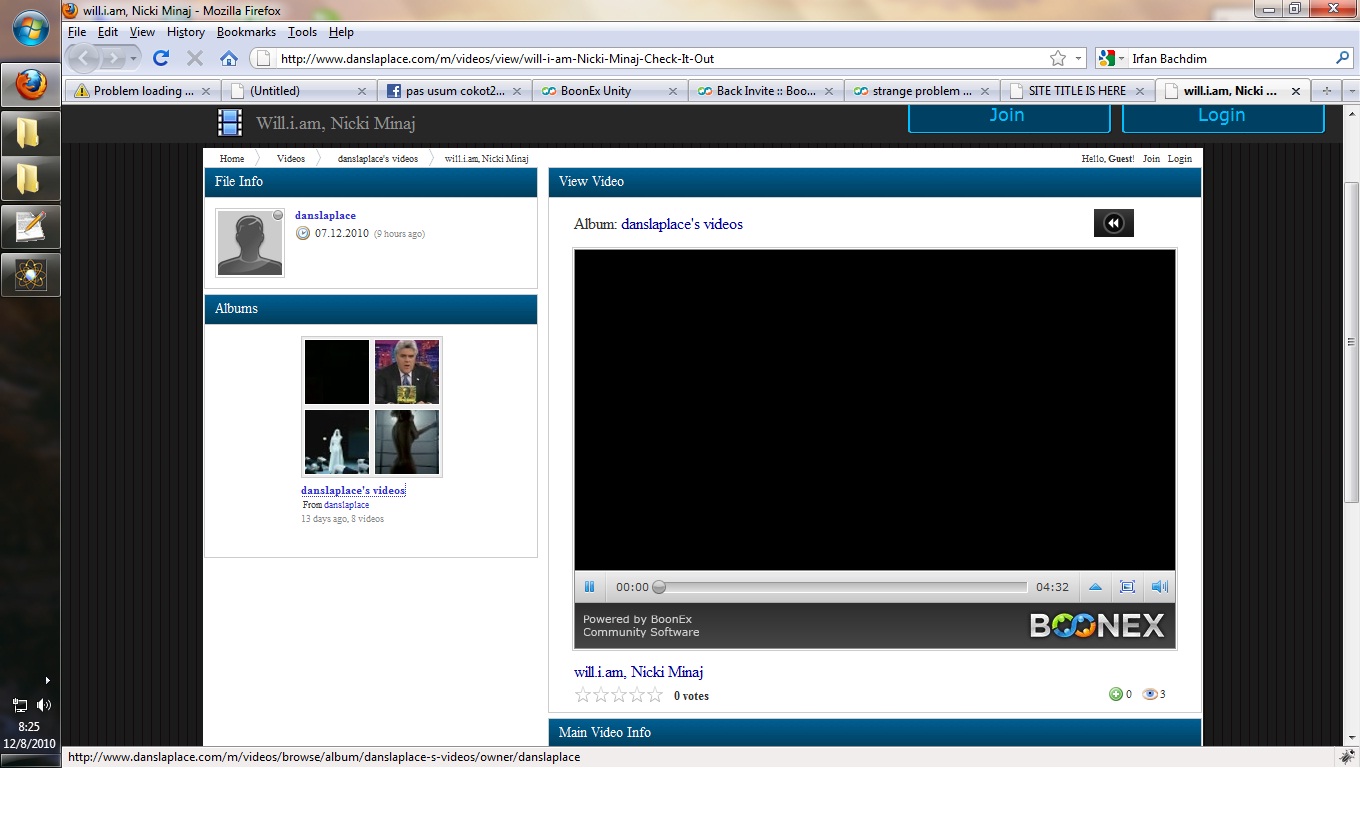Click the previous video rewind button
The width and height of the screenshot is (1360, 830).
tap(1113, 223)
